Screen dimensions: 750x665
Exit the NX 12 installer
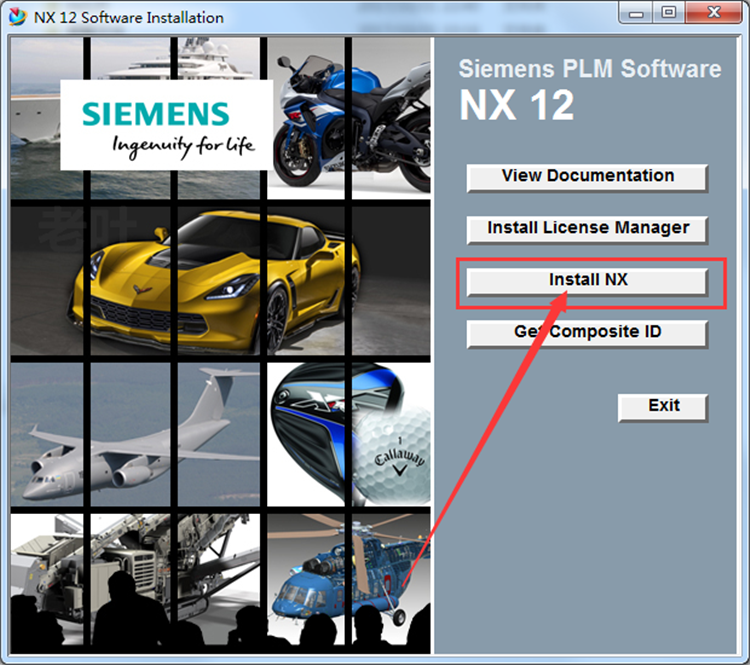click(663, 408)
